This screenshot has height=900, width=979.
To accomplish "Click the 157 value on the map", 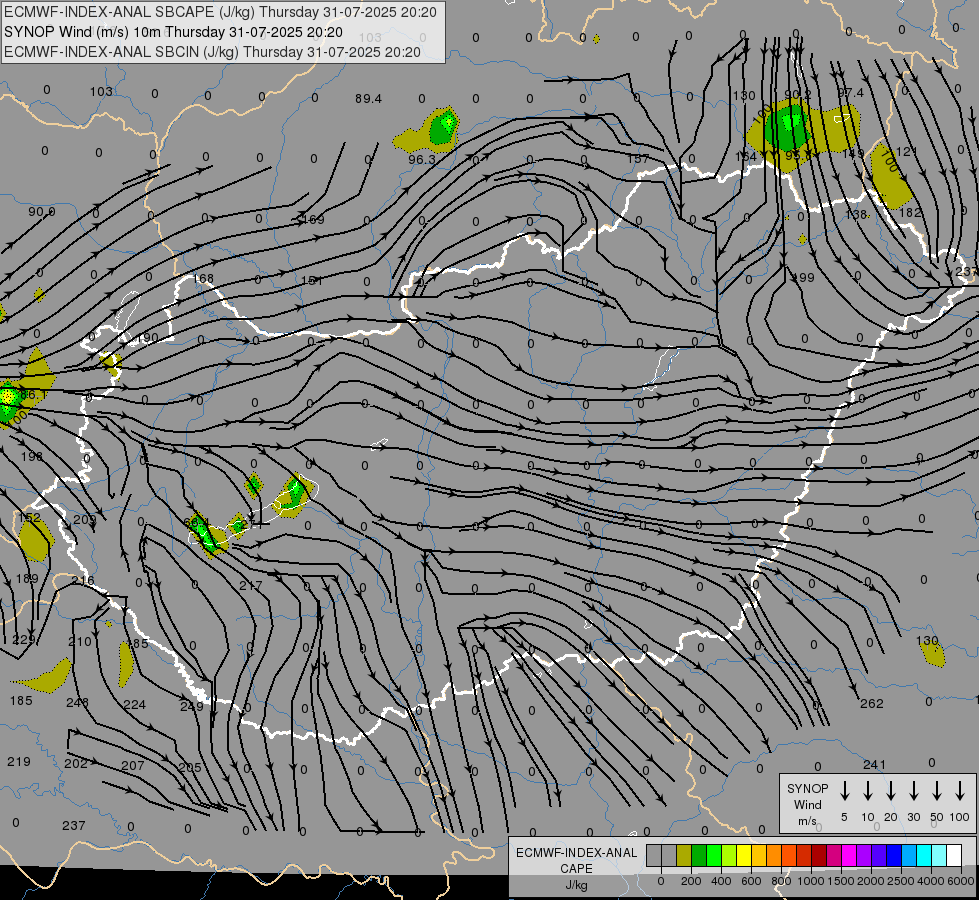I will coord(638,159).
